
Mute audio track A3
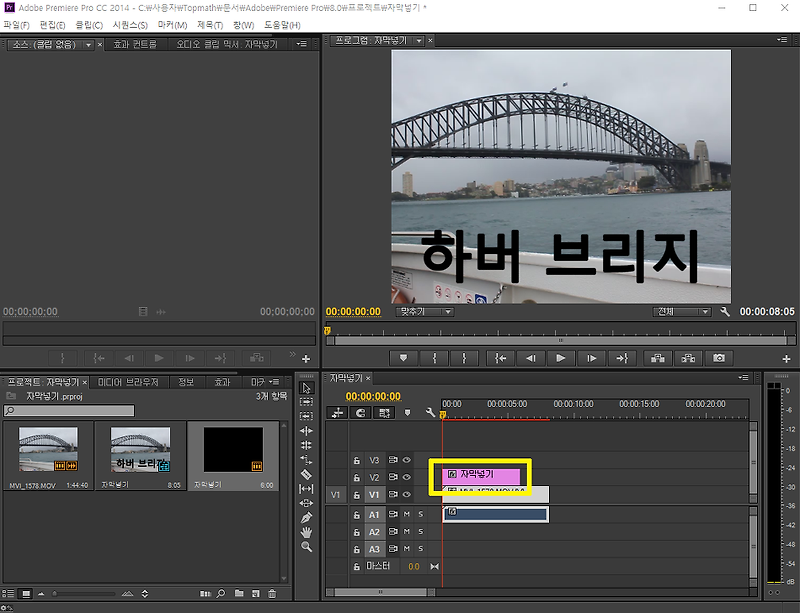tap(407, 549)
